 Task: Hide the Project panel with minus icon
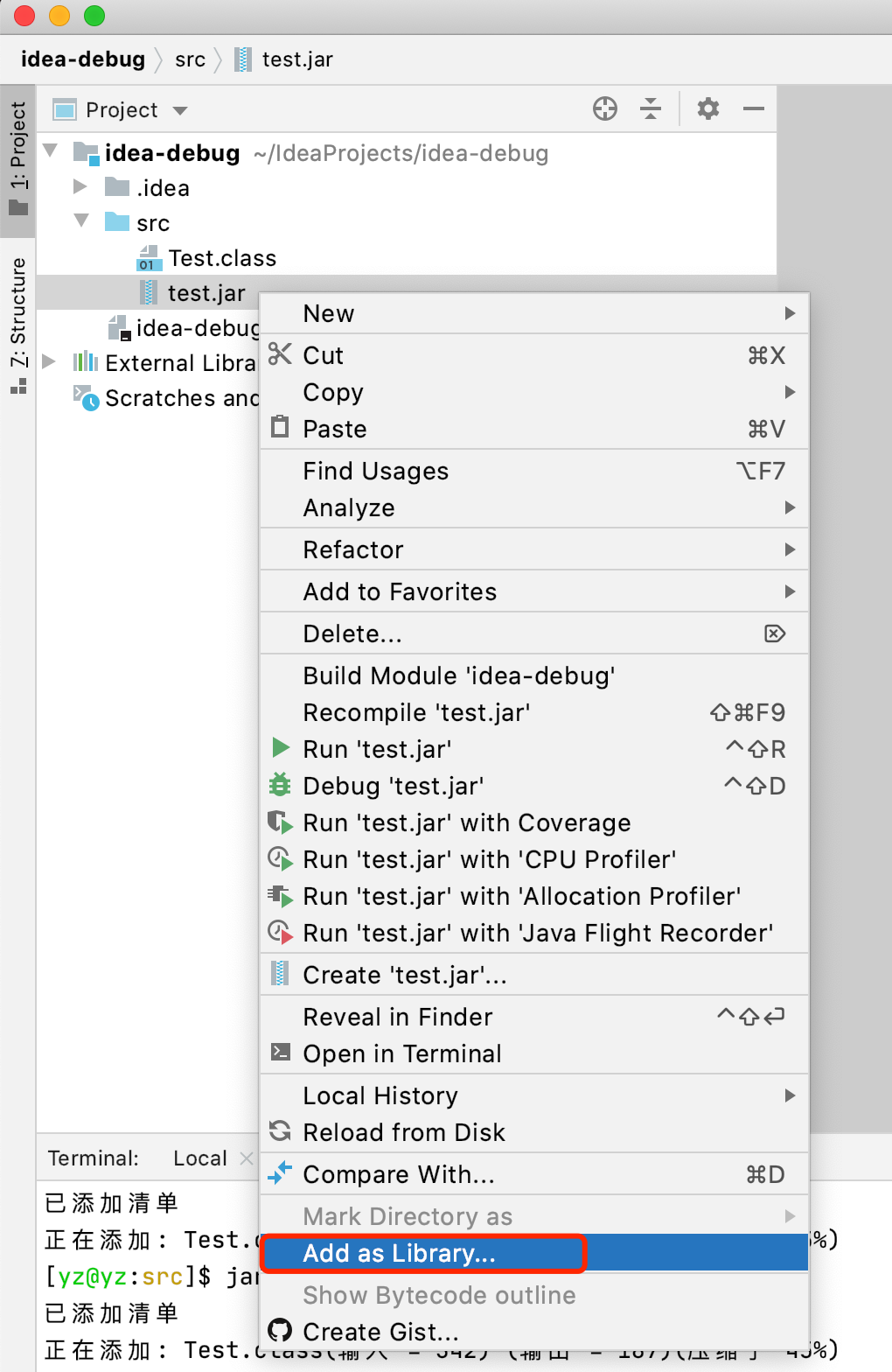[753, 109]
